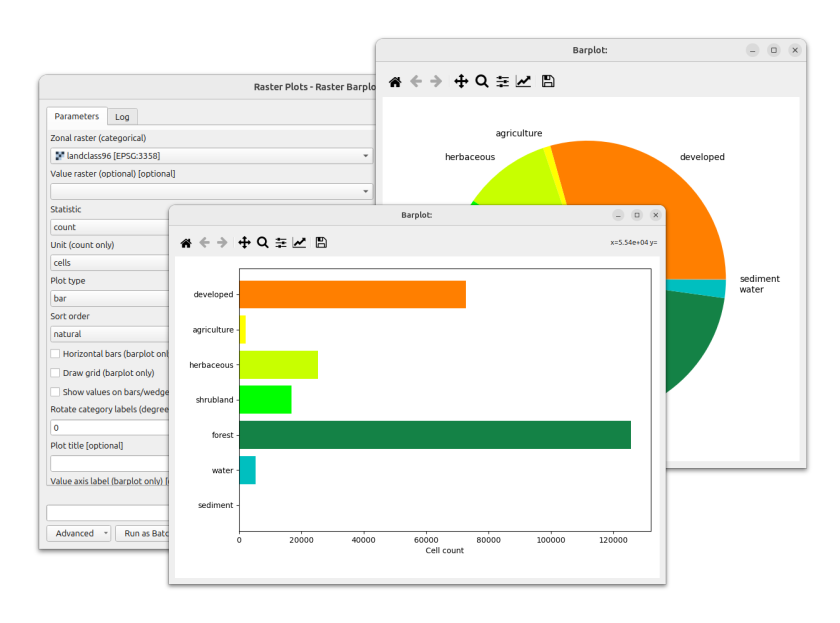The image size is (840, 623).
Task: Switch to the Log tab
Action: pos(122,117)
